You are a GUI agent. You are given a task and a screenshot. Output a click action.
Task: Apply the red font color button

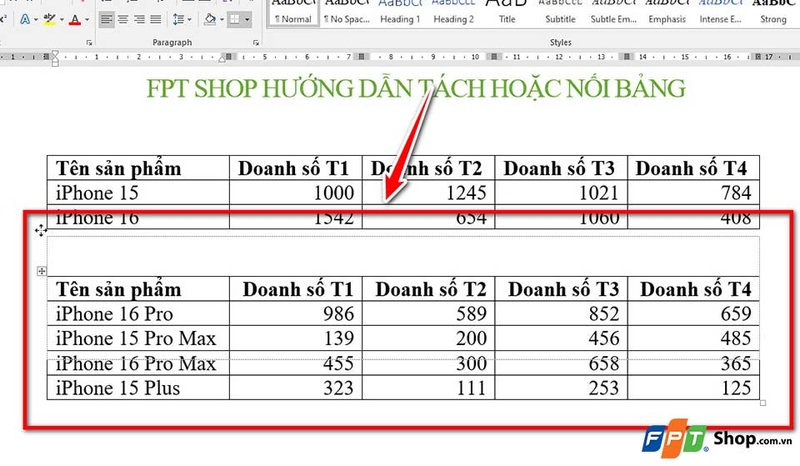(75, 19)
